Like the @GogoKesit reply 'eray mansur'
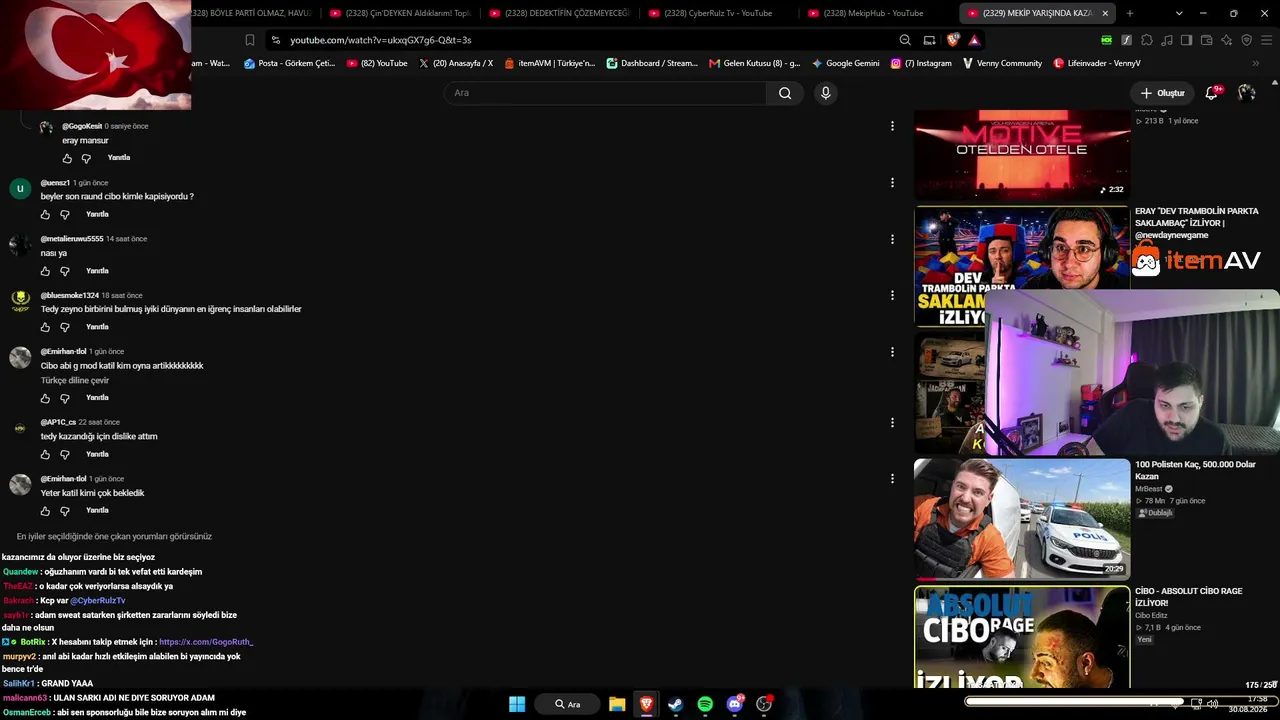The width and height of the screenshot is (1280, 720). point(67,158)
